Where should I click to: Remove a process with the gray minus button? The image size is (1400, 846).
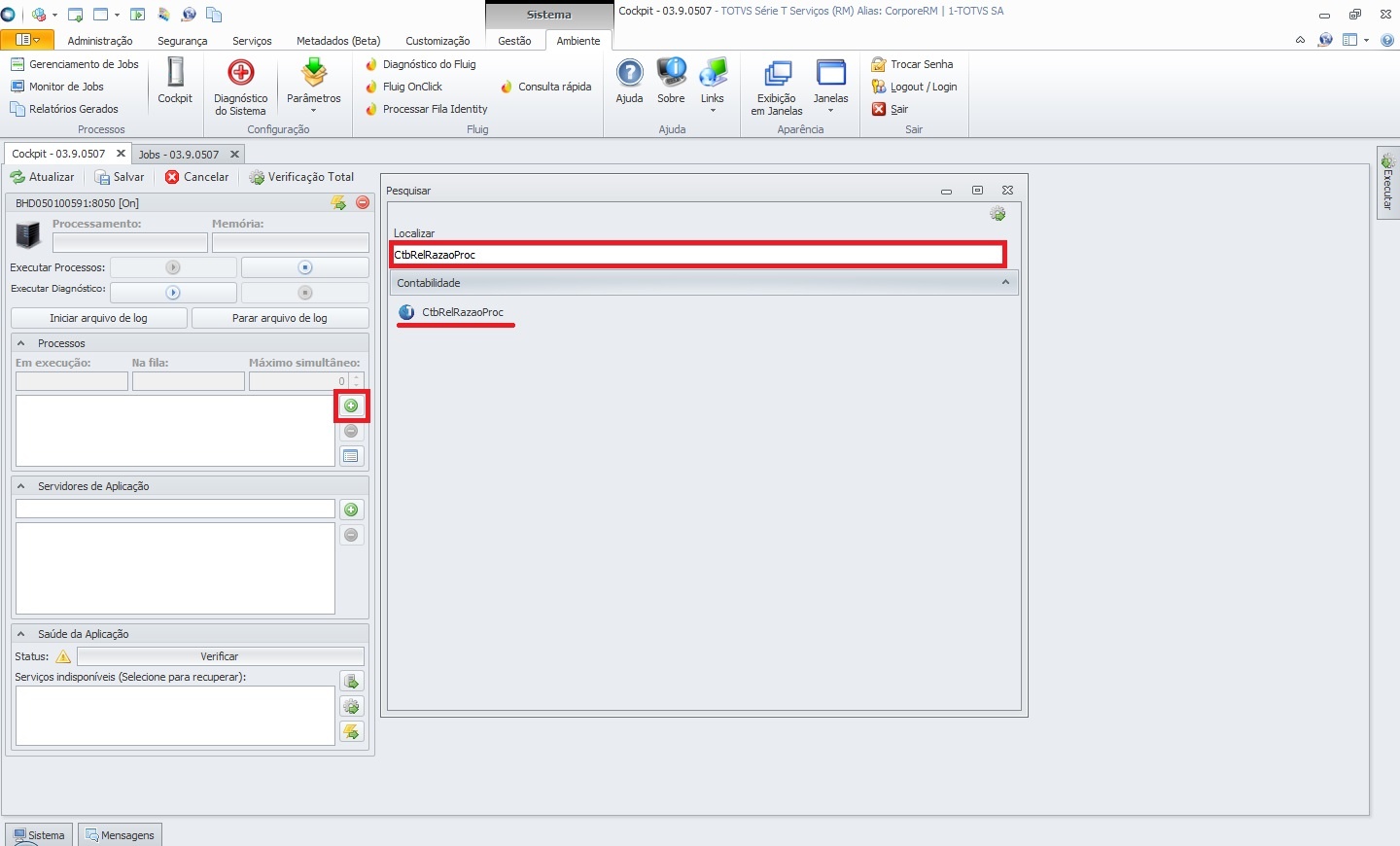point(352,431)
